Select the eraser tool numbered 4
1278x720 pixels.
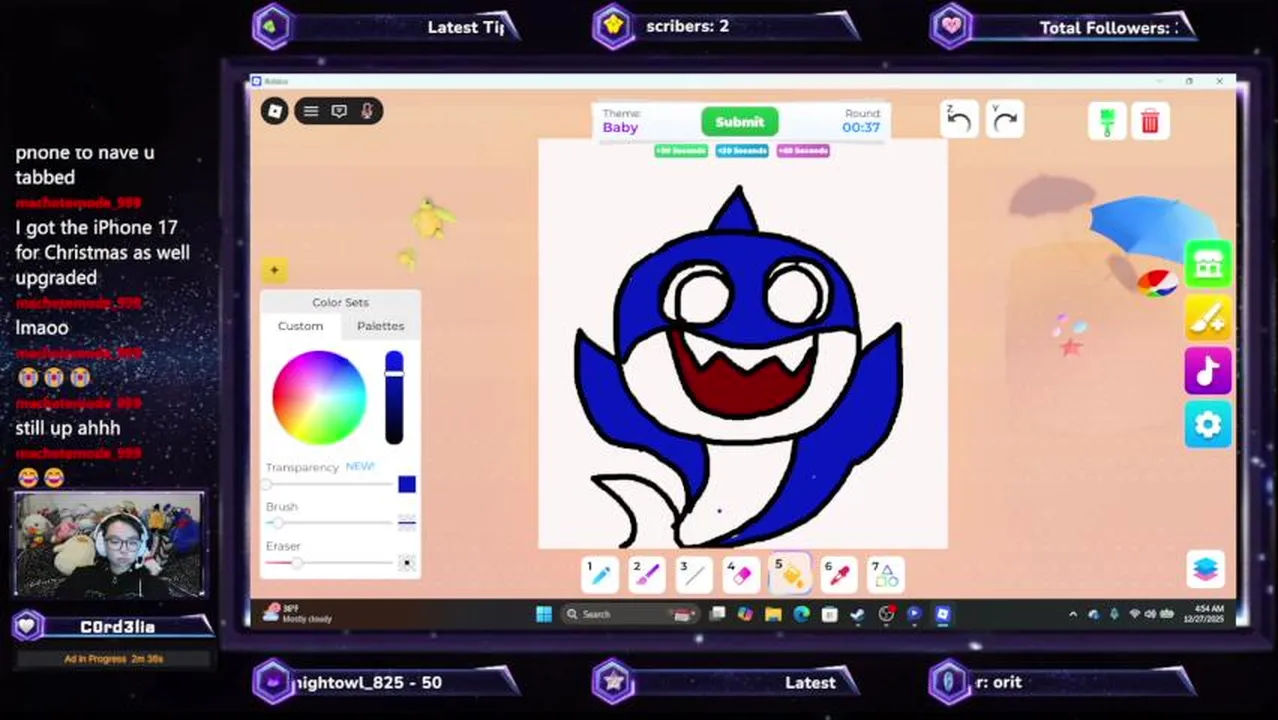click(x=741, y=574)
